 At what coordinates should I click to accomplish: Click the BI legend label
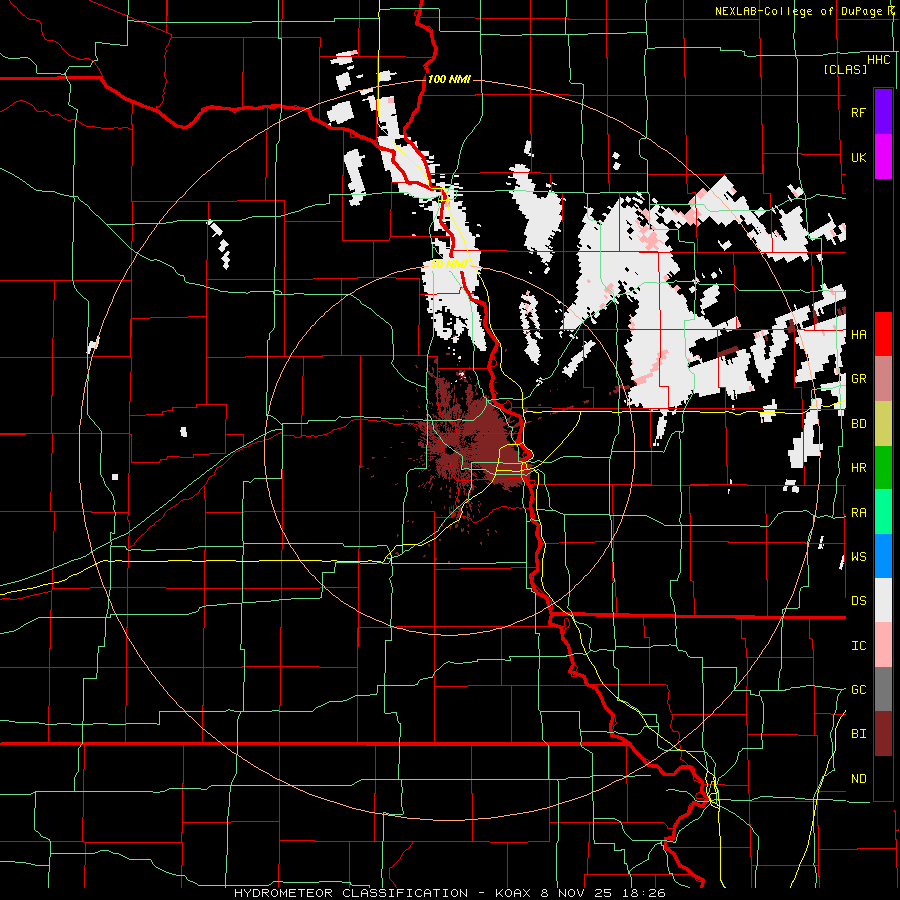coord(858,734)
